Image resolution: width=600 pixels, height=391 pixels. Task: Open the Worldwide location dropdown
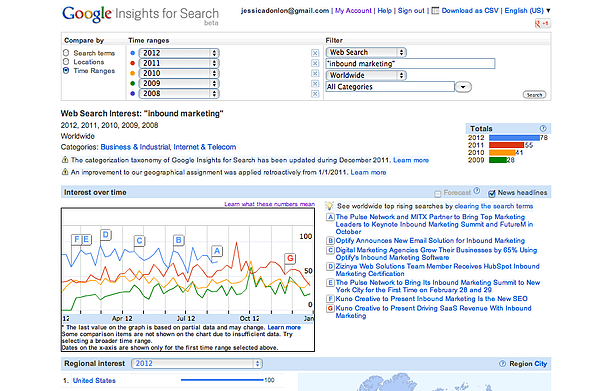pyautogui.click(x=366, y=75)
